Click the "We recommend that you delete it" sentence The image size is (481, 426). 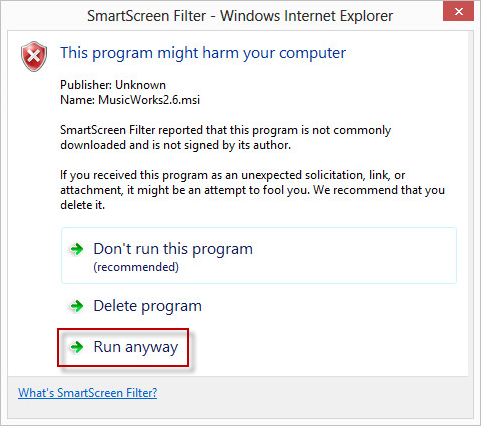[x=252, y=197]
